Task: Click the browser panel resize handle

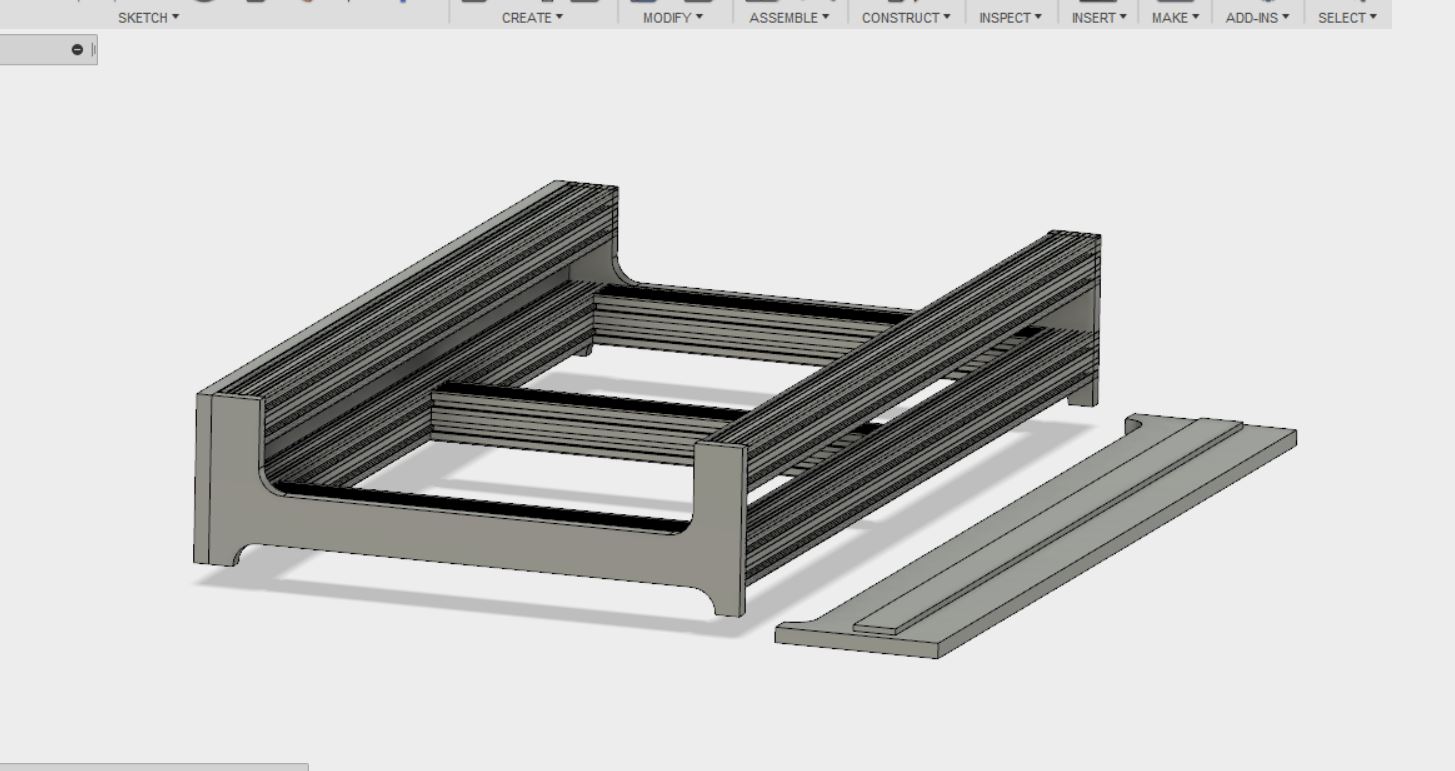Action: [94, 50]
